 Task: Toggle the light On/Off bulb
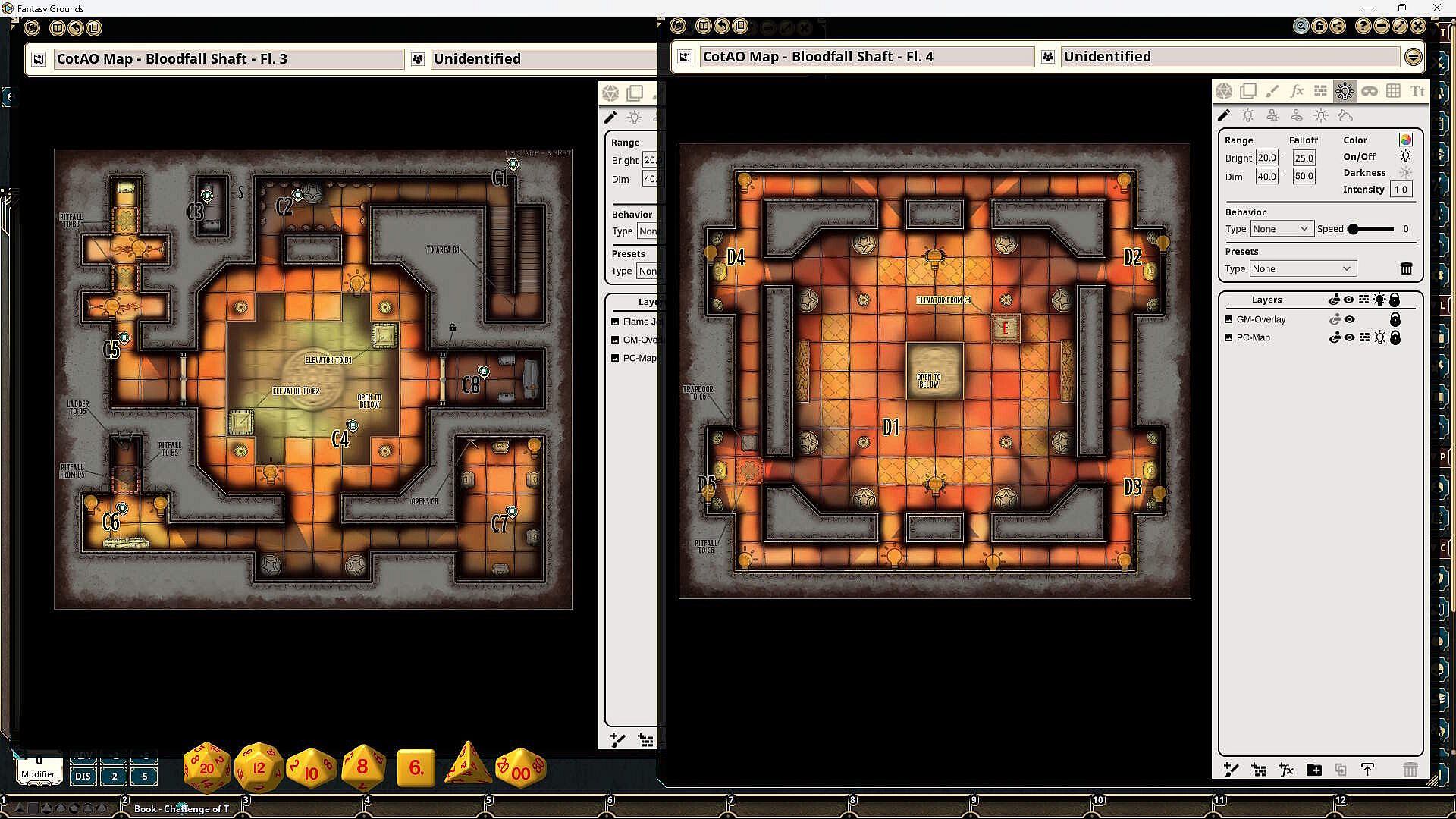click(x=1406, y=156)
